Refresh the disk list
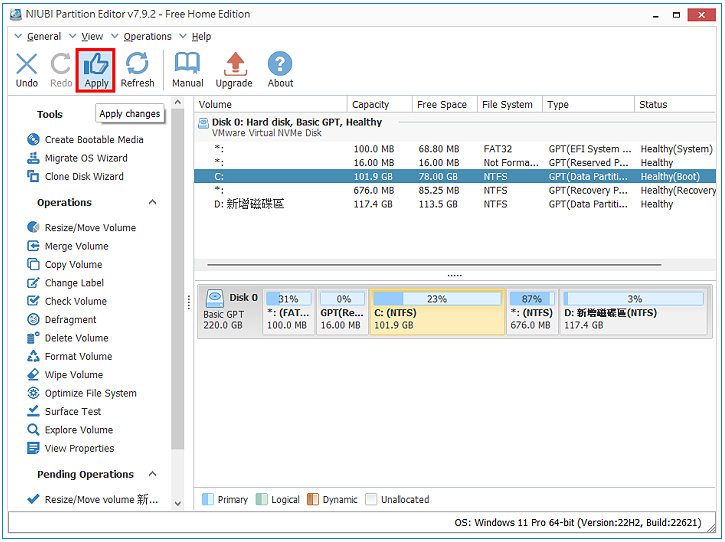Screen dimensions: 725x542 click(137, 69)
